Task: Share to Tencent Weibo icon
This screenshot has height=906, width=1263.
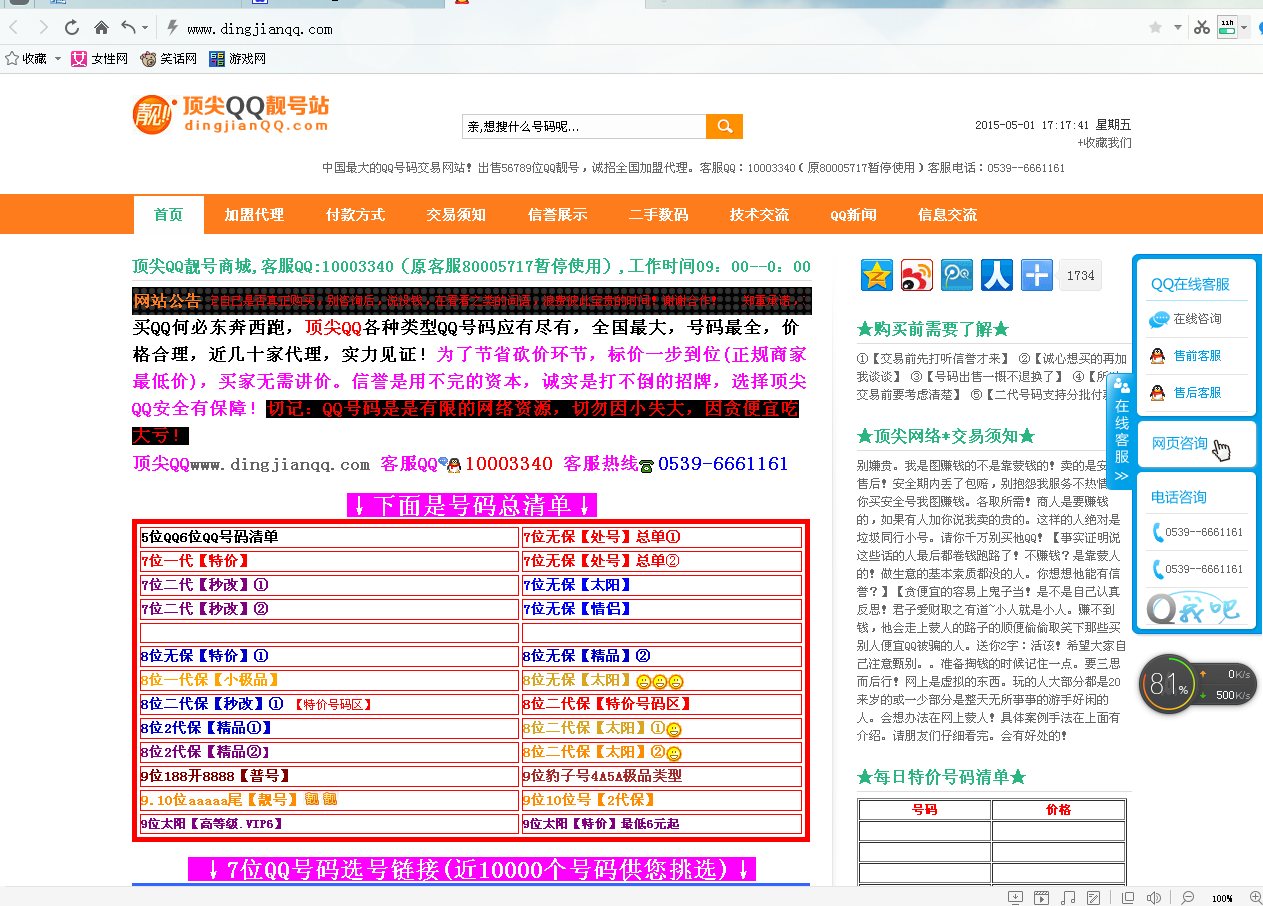Action: [x=957, y=275]
